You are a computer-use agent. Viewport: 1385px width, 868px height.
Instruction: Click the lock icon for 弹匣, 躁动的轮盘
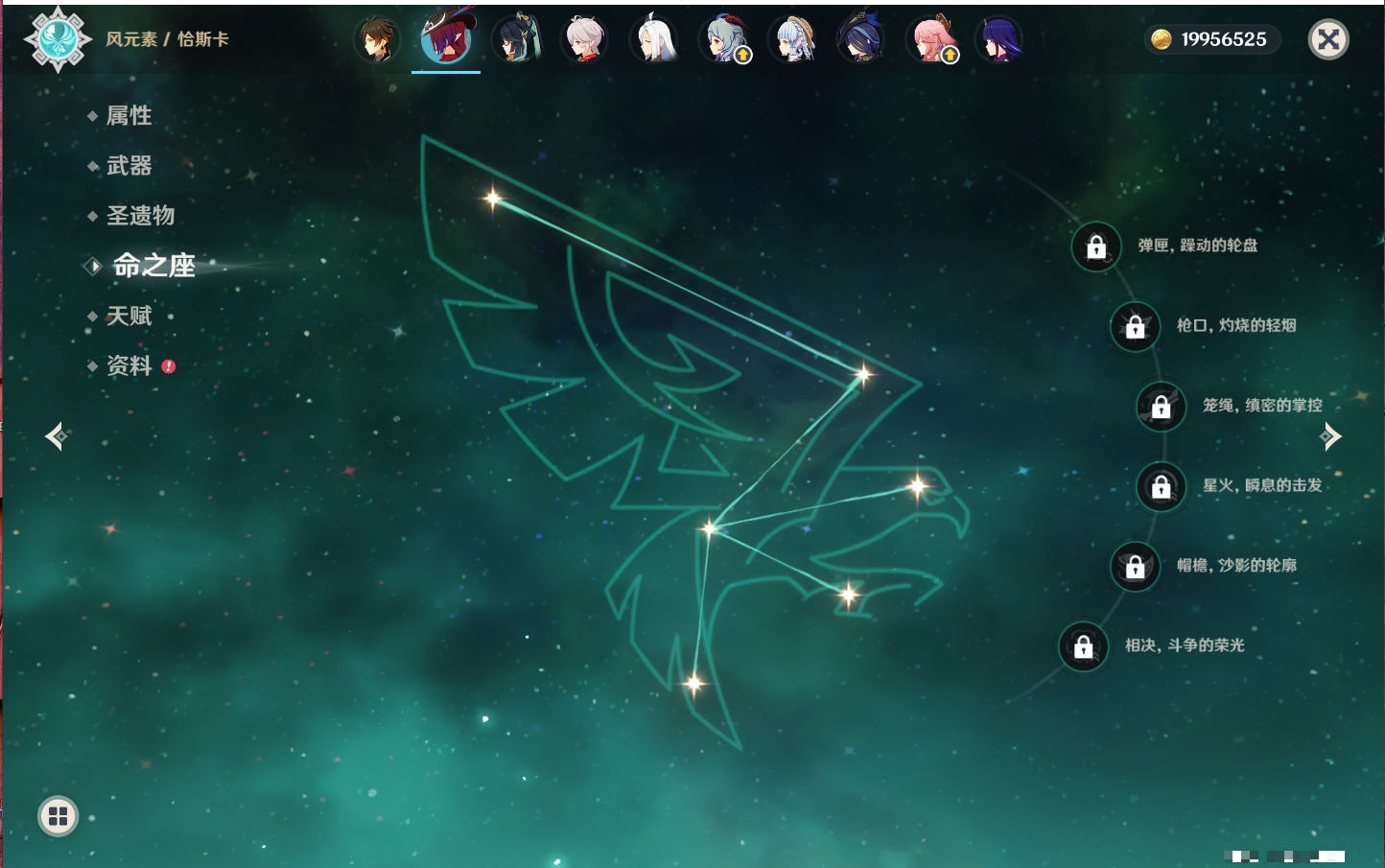tap(1096, 246)
